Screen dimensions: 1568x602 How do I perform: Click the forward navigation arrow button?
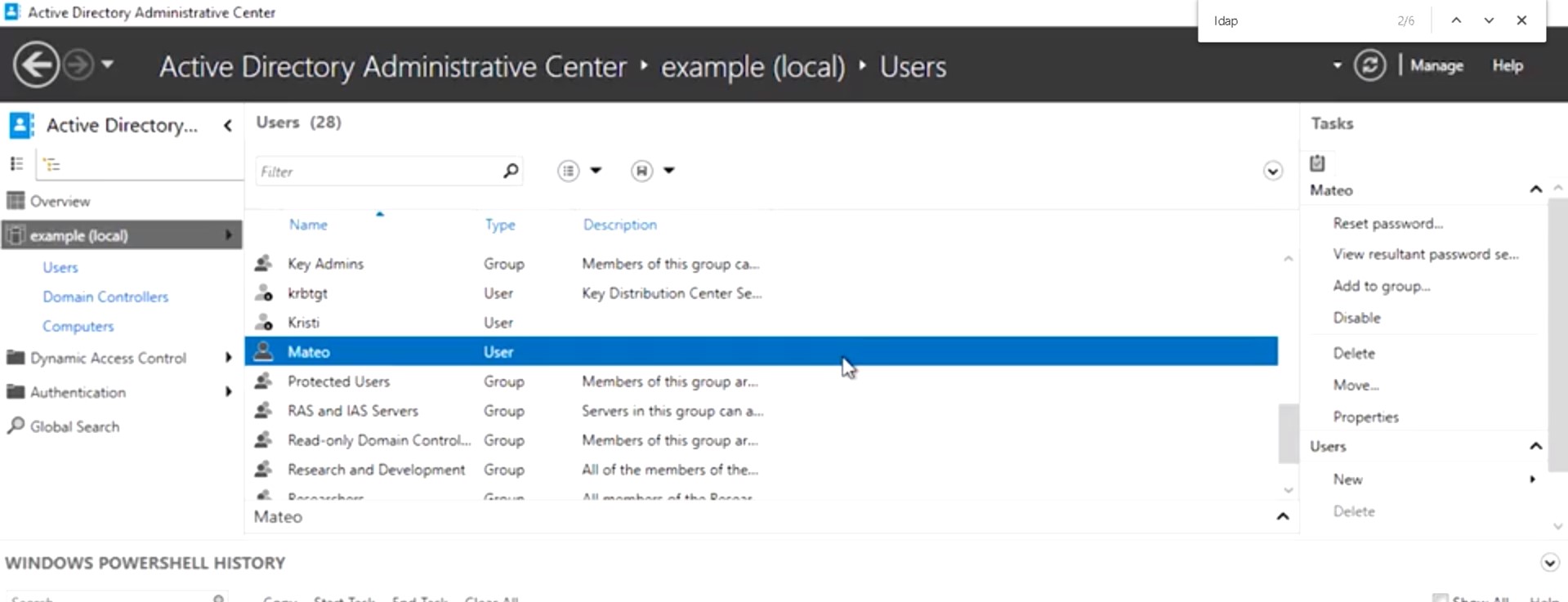(78, 65)
